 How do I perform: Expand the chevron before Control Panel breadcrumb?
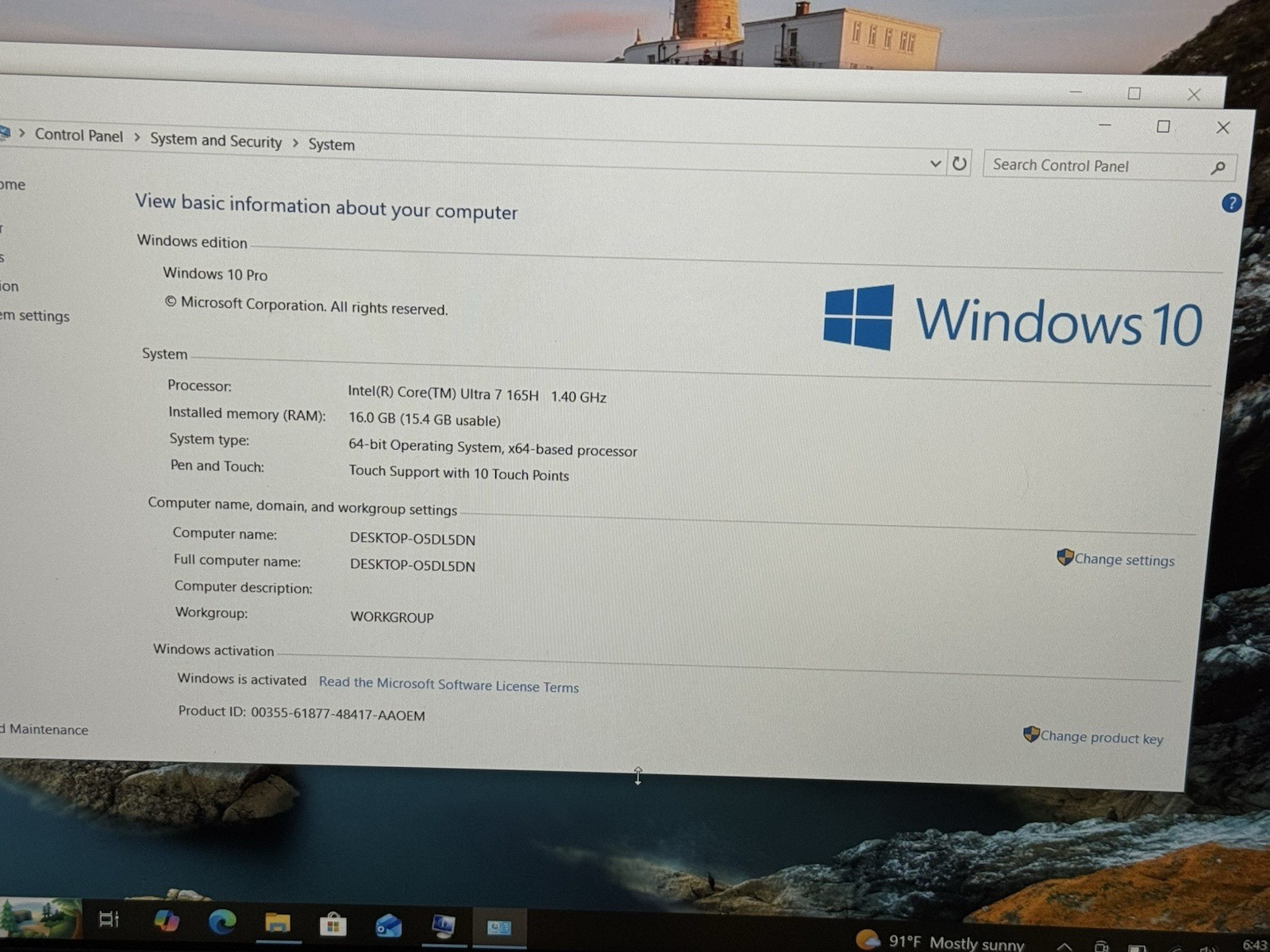click(22, 133)
